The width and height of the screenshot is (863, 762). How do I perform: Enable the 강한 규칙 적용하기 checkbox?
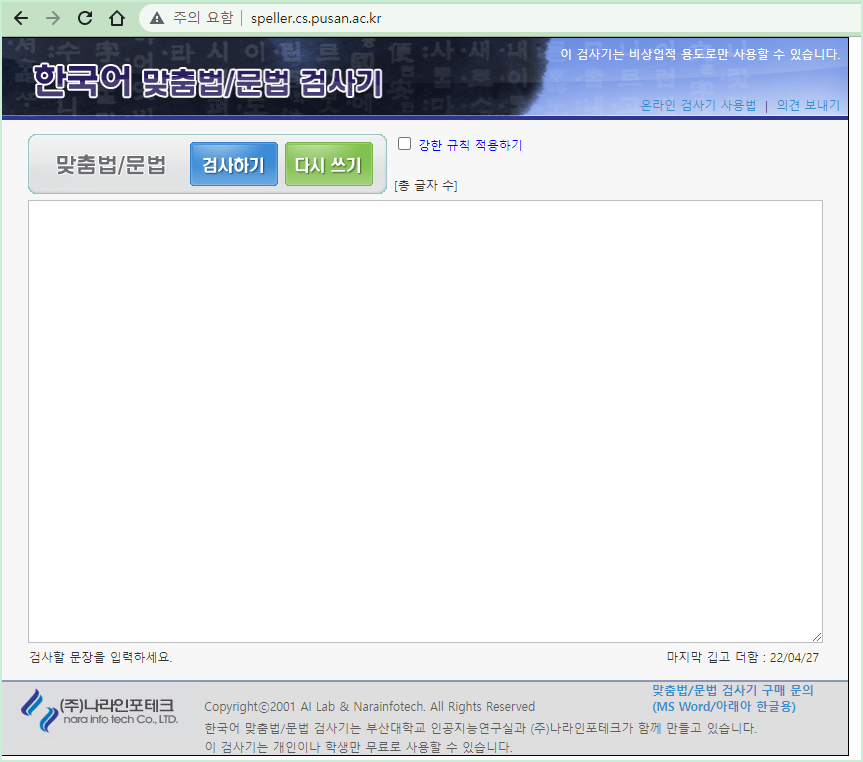click(x=404, y=143)
